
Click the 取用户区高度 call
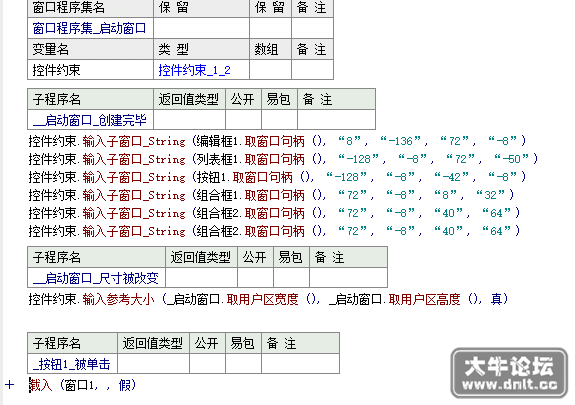point(424,299)
